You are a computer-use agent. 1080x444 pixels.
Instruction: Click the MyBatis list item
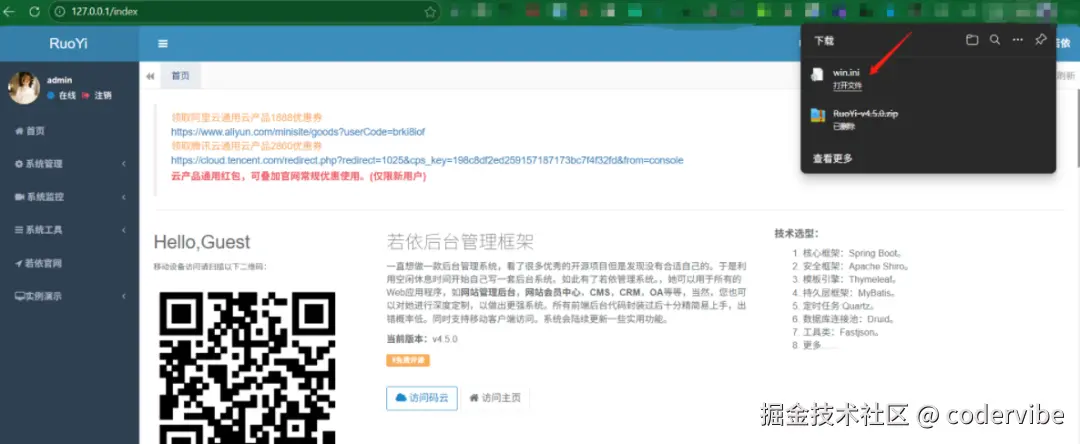(847, 293)
